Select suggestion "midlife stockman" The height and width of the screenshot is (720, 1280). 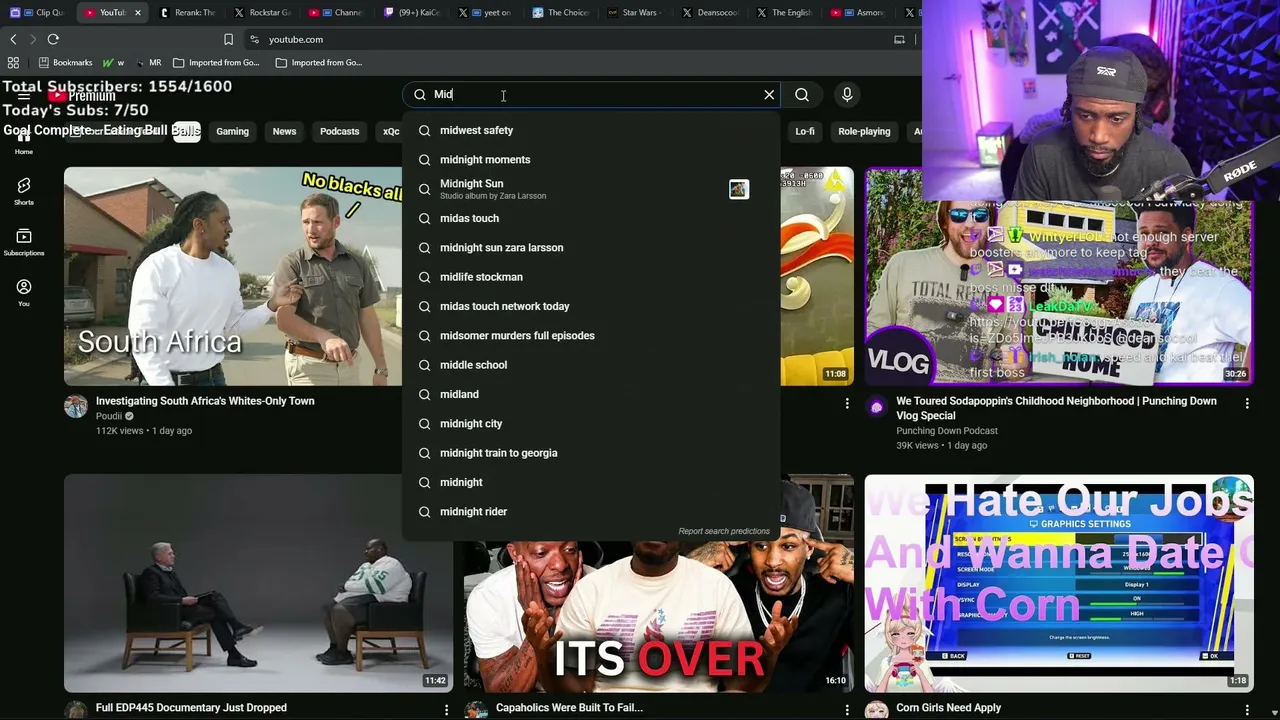click(591, 277)
